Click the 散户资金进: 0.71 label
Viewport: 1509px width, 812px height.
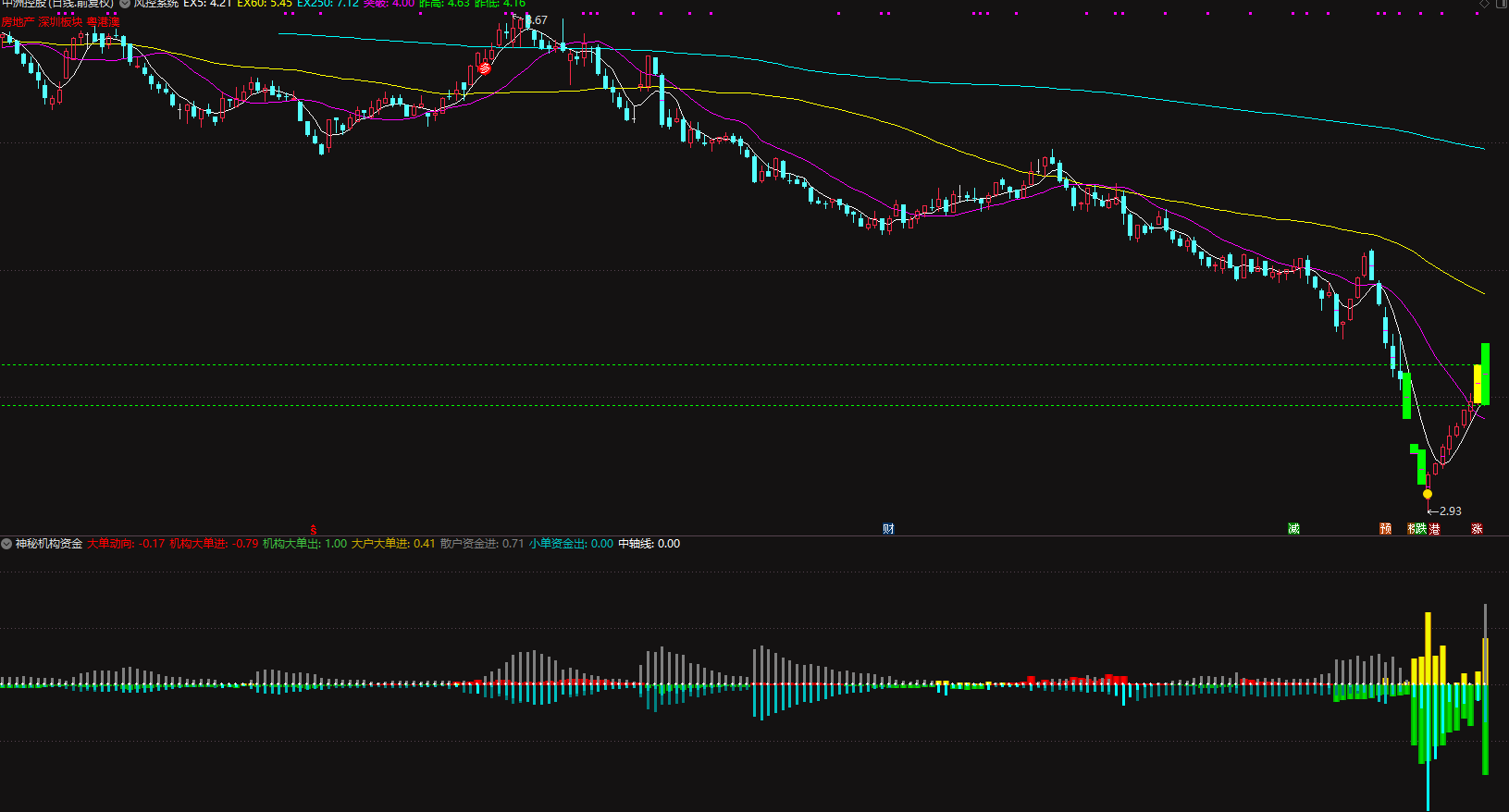coord(482,544)
